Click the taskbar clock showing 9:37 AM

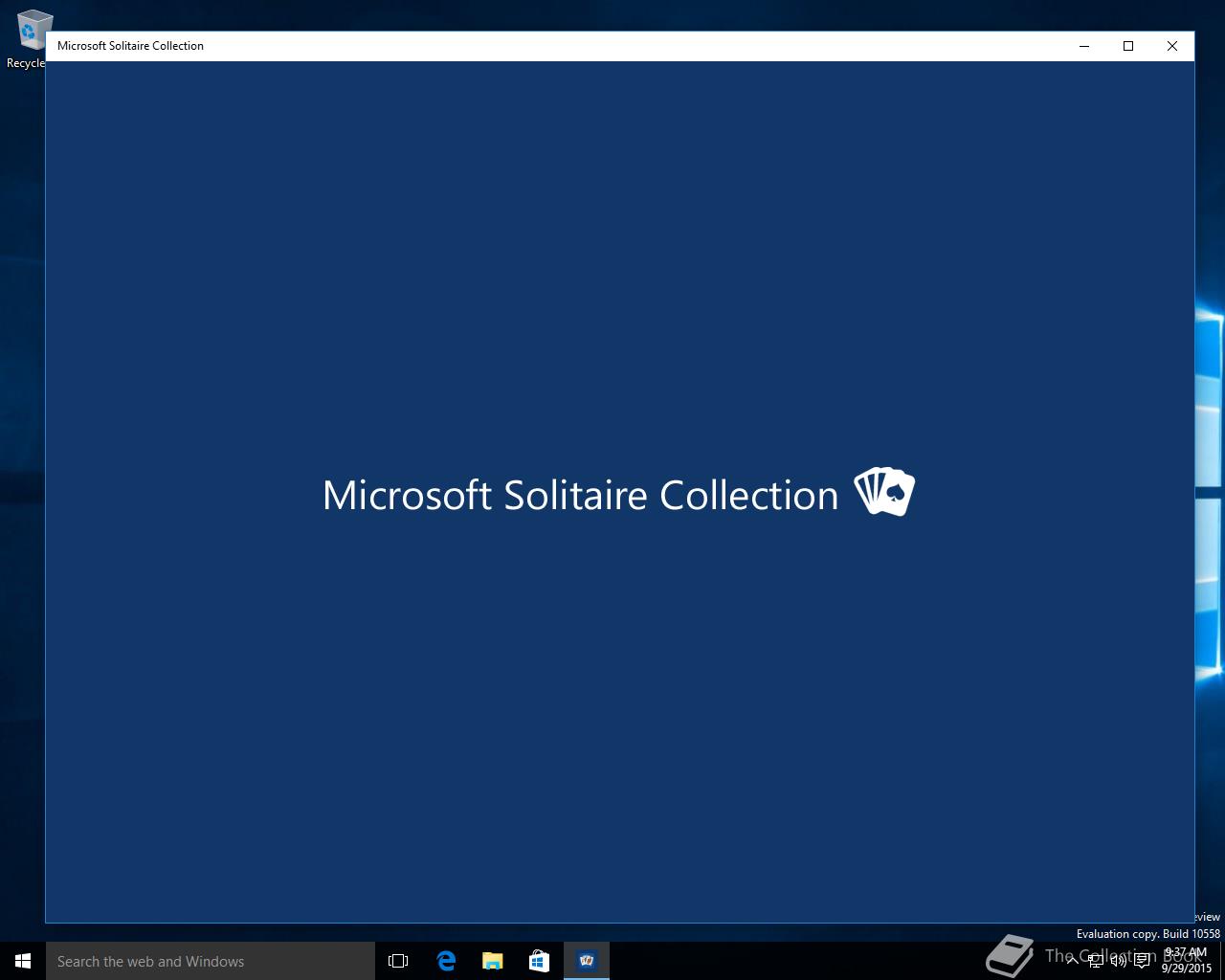coord(1187,960)
